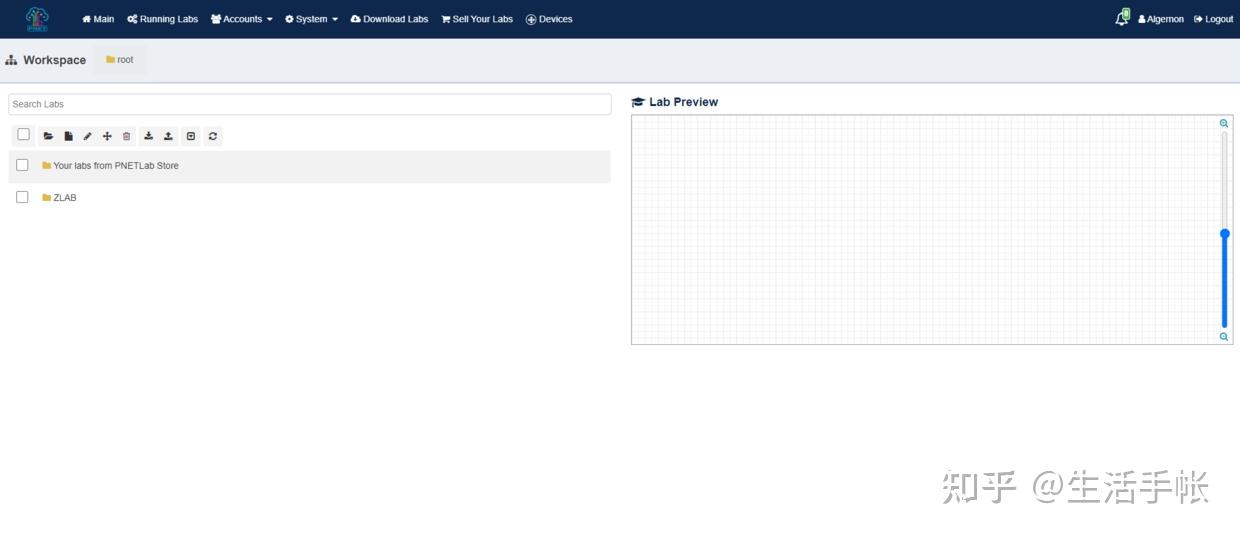Viewport: 1240px width, 538px height.
Task: Click the new folder icon in toolbar
Action: pyautogui.click(x=48, y=136)
